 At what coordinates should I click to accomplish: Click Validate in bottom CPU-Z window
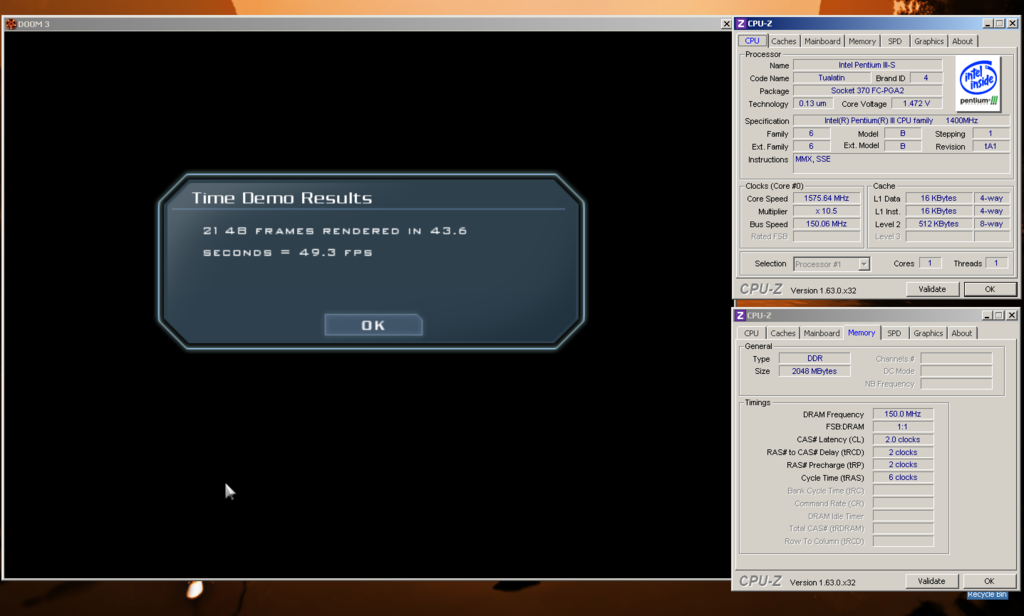pyautogui.click(x=931, y=581)
